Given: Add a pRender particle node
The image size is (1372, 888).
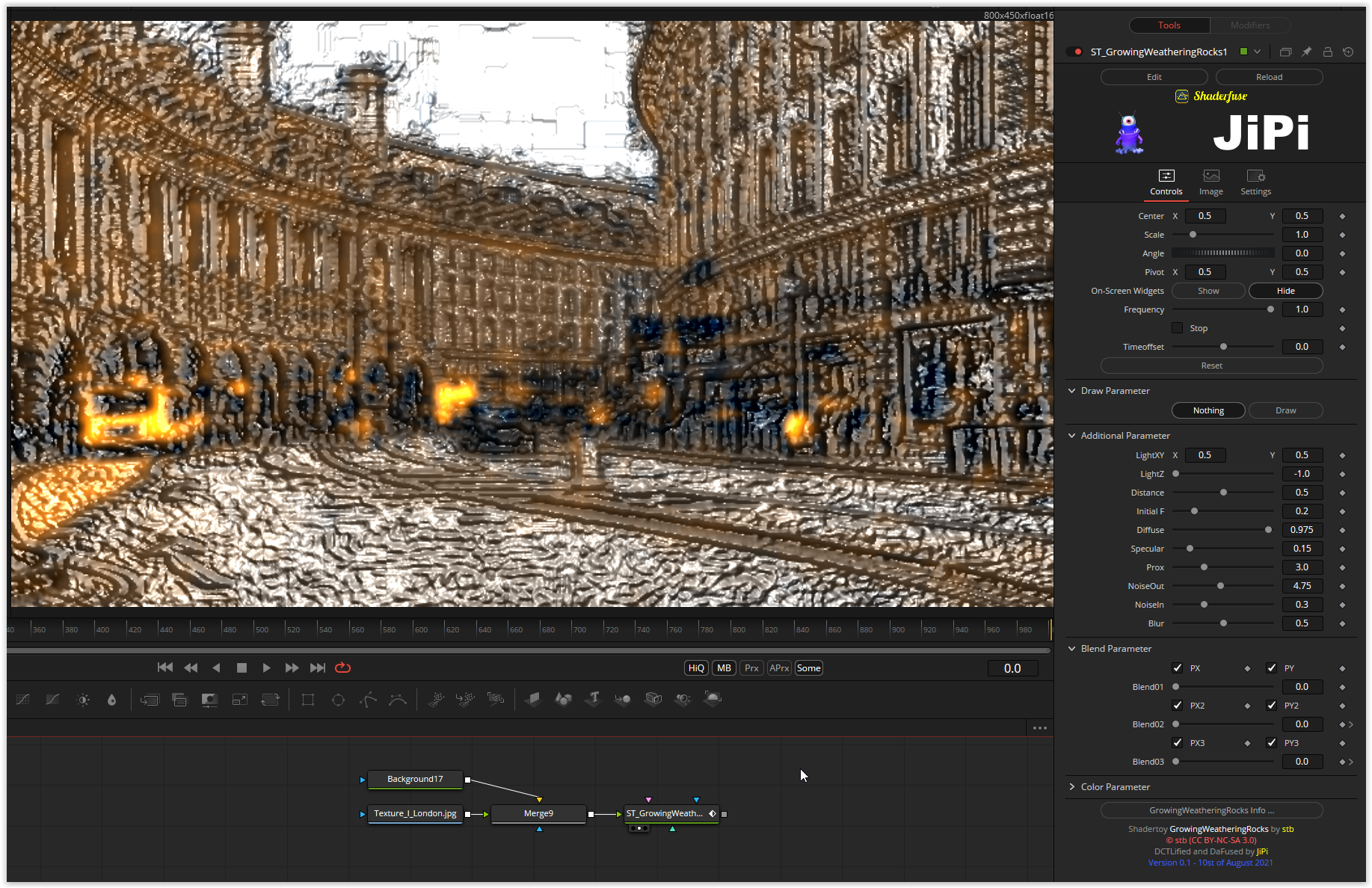Looking at the screenshot, I should click(496, 700).
